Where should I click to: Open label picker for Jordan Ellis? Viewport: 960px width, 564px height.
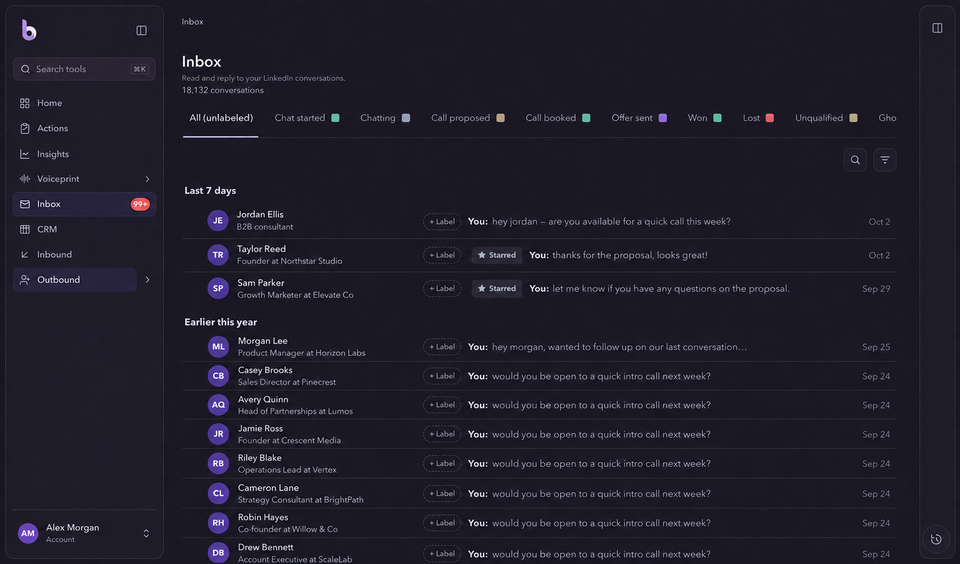coord(442,222)
